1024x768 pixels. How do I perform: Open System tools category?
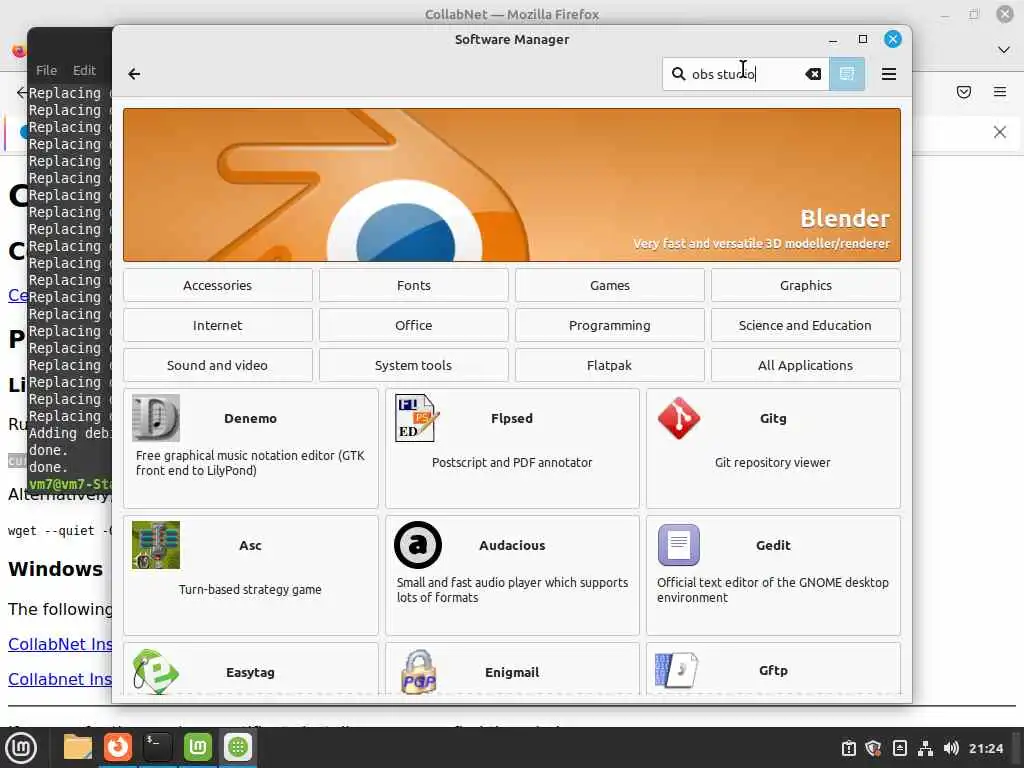point(413,365)
